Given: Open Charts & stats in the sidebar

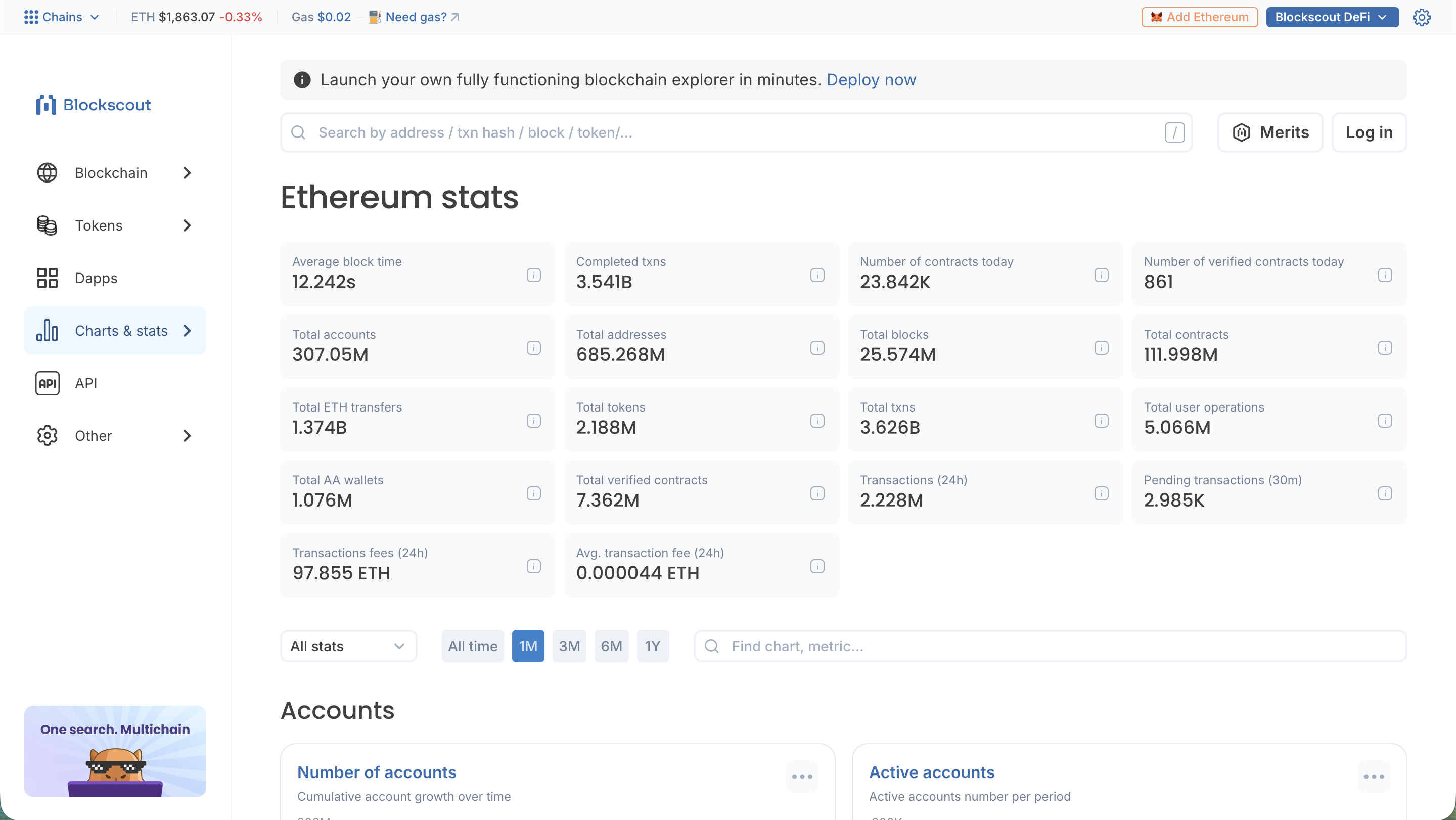Looking at the screenshot, I should pos(115,331).
